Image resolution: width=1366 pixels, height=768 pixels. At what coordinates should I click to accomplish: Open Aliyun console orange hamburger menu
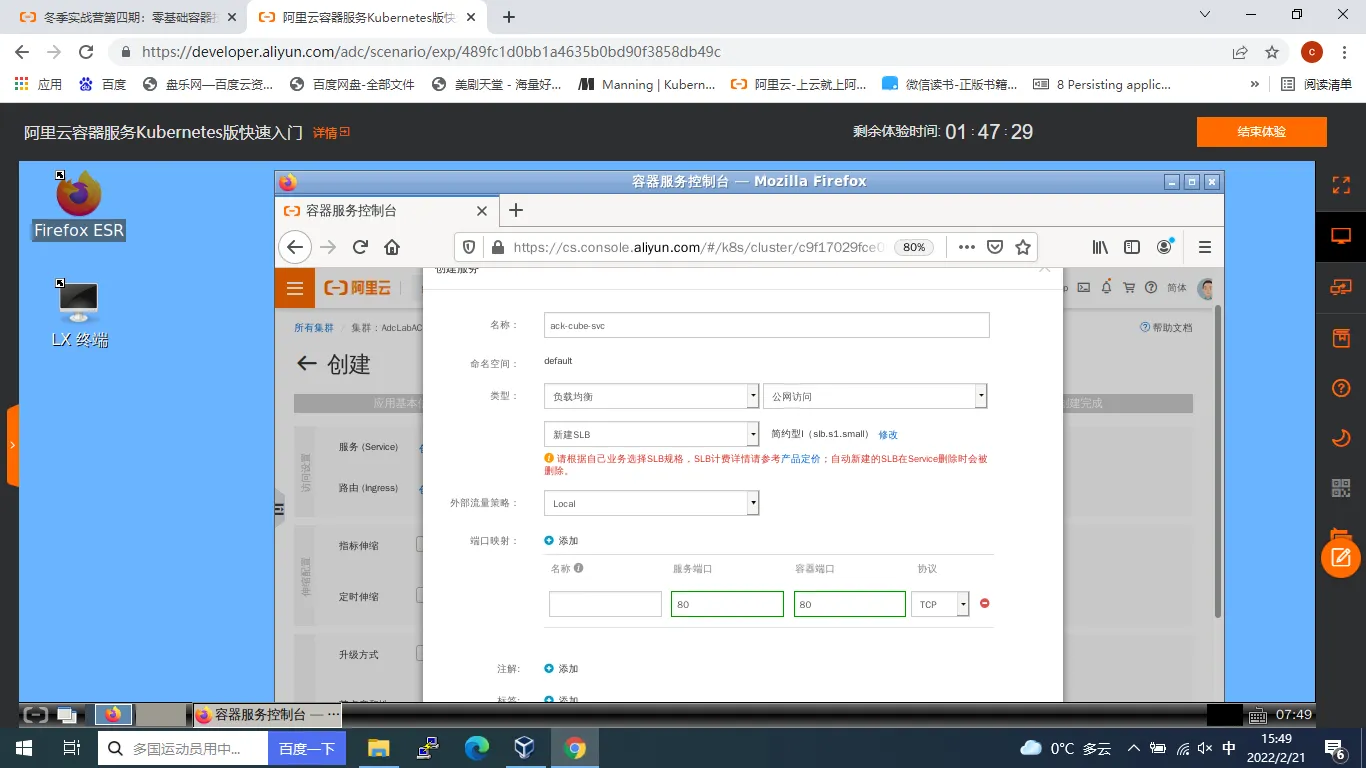point(294,288)
